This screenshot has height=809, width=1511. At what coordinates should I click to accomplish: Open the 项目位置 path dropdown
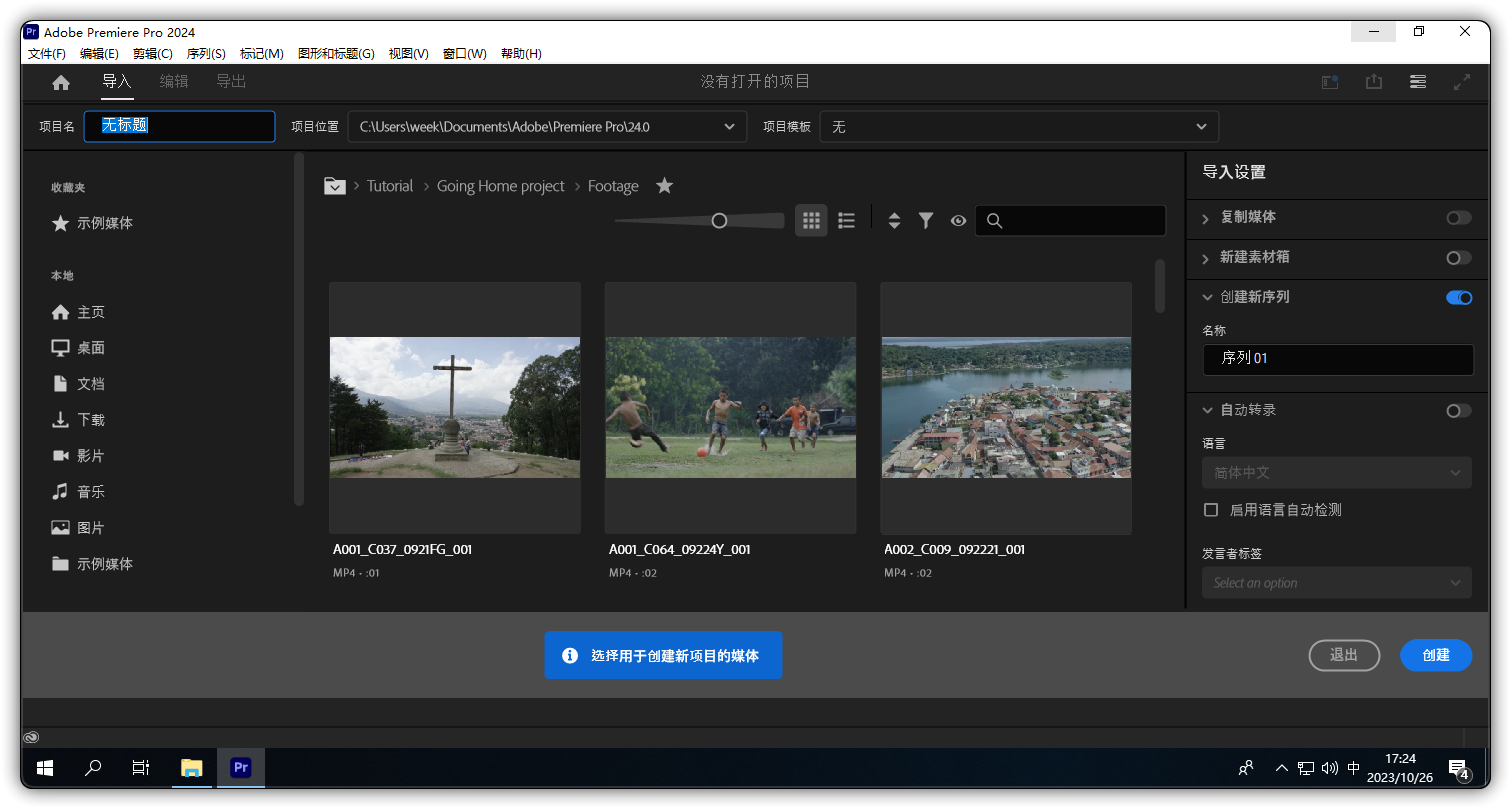[547, 127]
